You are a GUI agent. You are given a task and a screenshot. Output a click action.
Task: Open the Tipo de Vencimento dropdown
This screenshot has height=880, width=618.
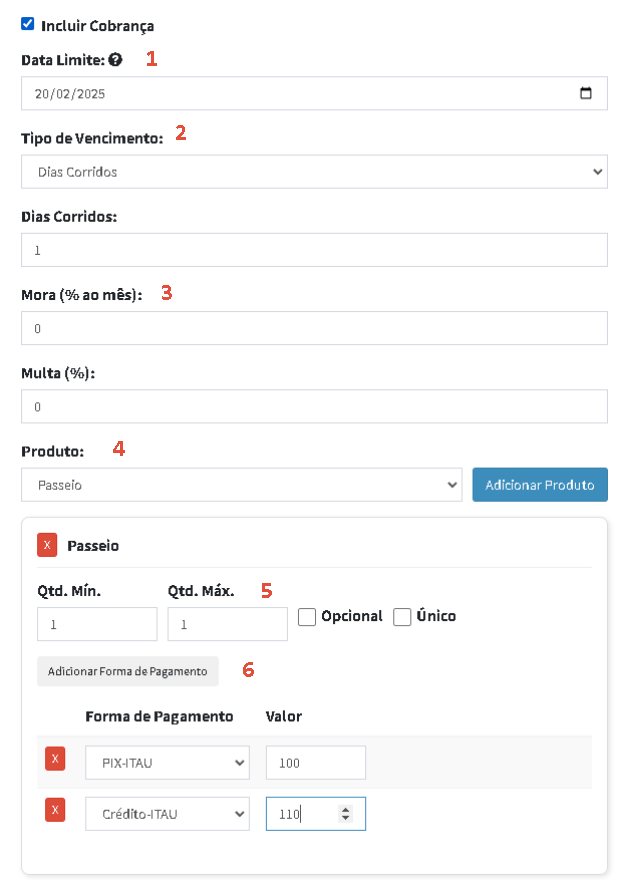[314, 172]
